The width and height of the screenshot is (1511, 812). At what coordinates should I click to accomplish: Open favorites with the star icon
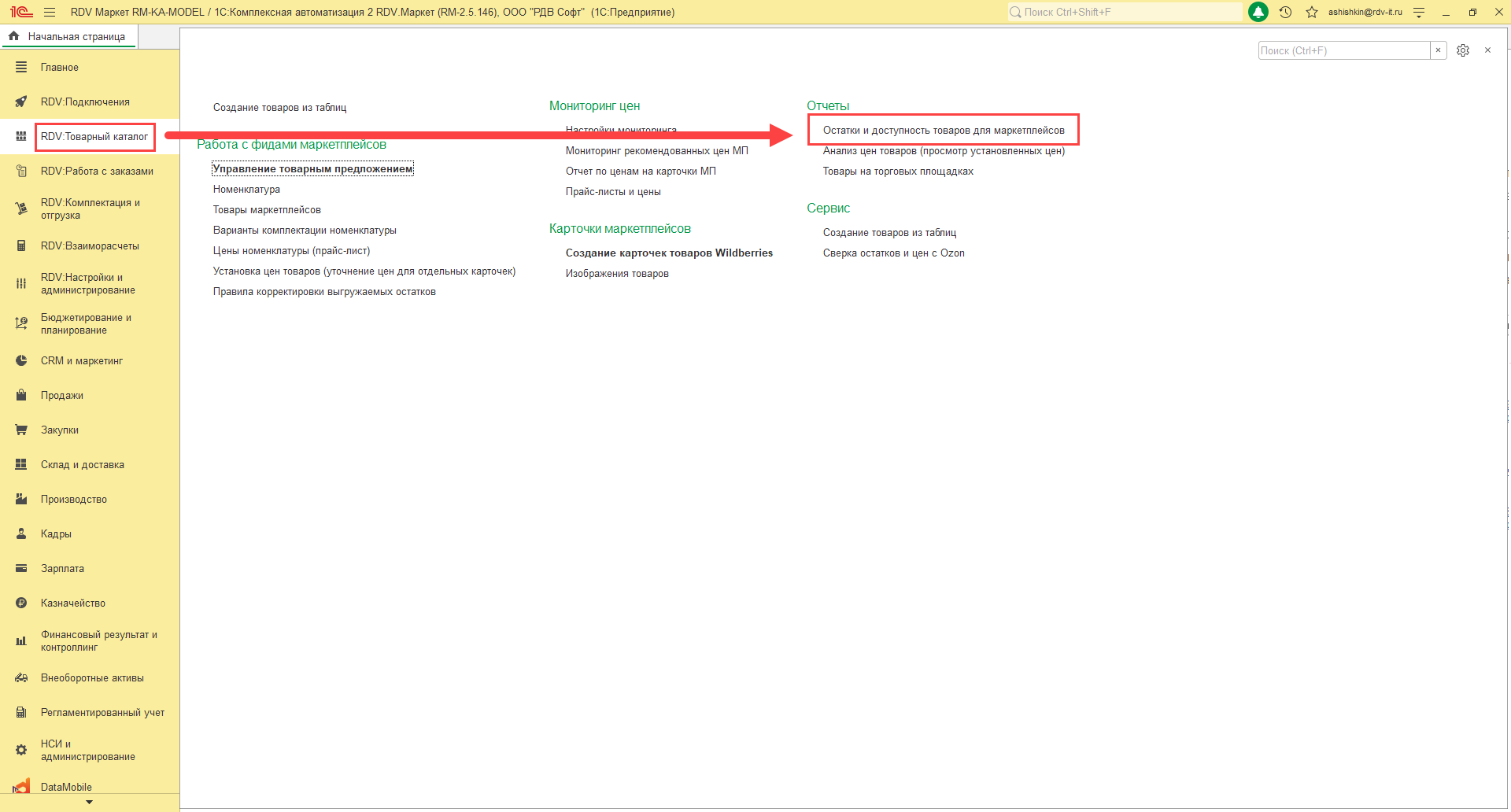point(1312,12)
